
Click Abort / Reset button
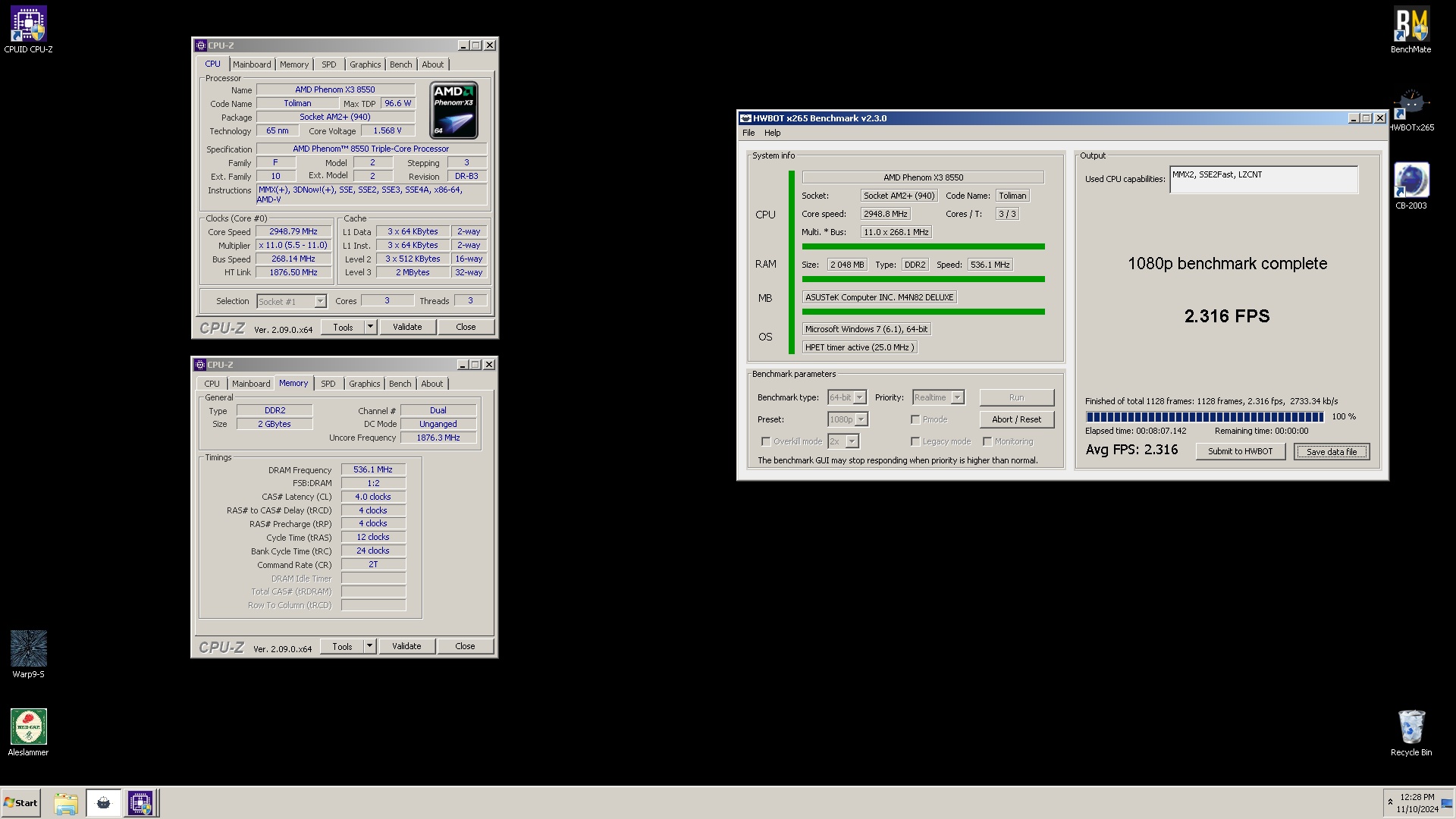(1016, 419)
